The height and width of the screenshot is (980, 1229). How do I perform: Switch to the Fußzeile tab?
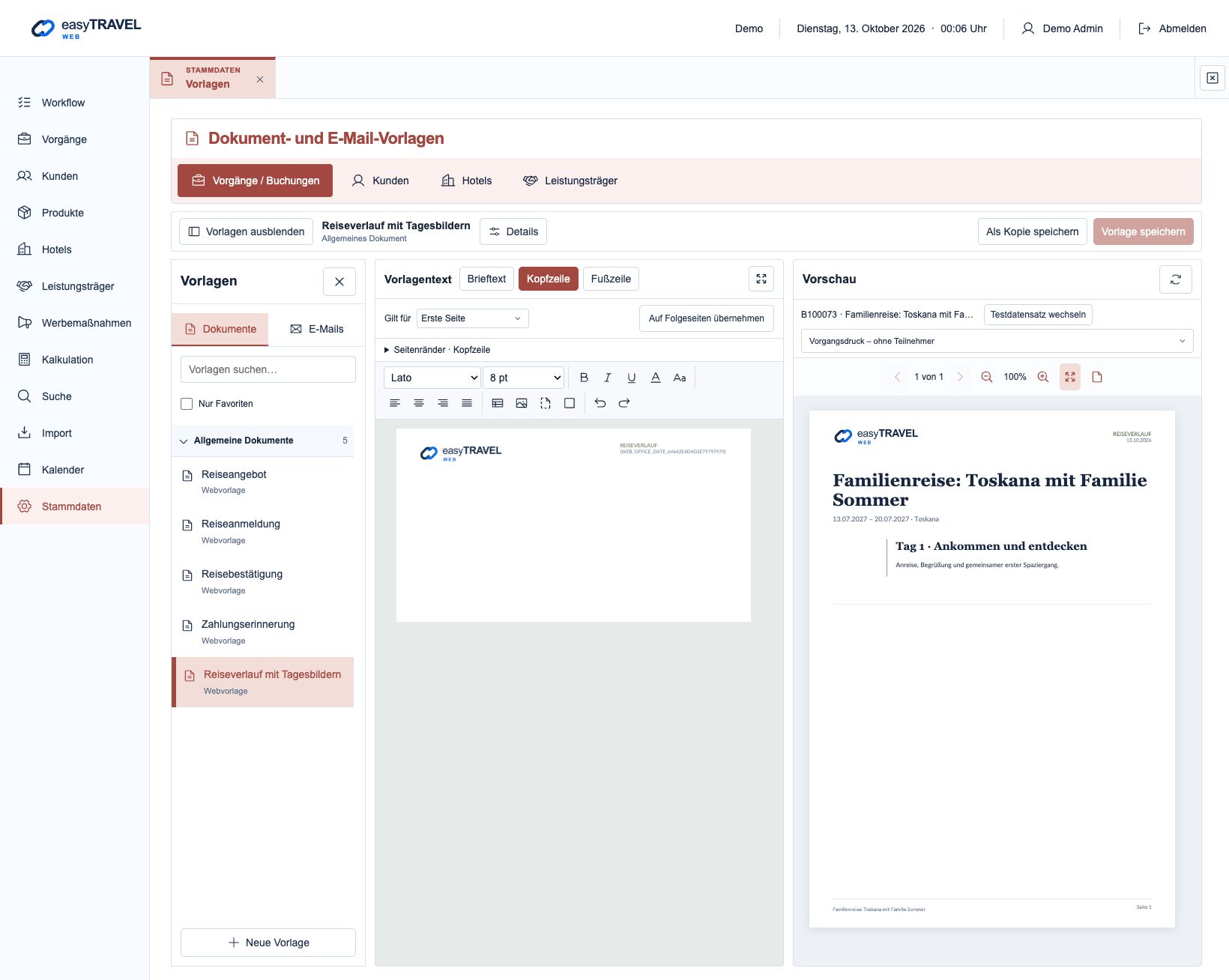(611, 279)
